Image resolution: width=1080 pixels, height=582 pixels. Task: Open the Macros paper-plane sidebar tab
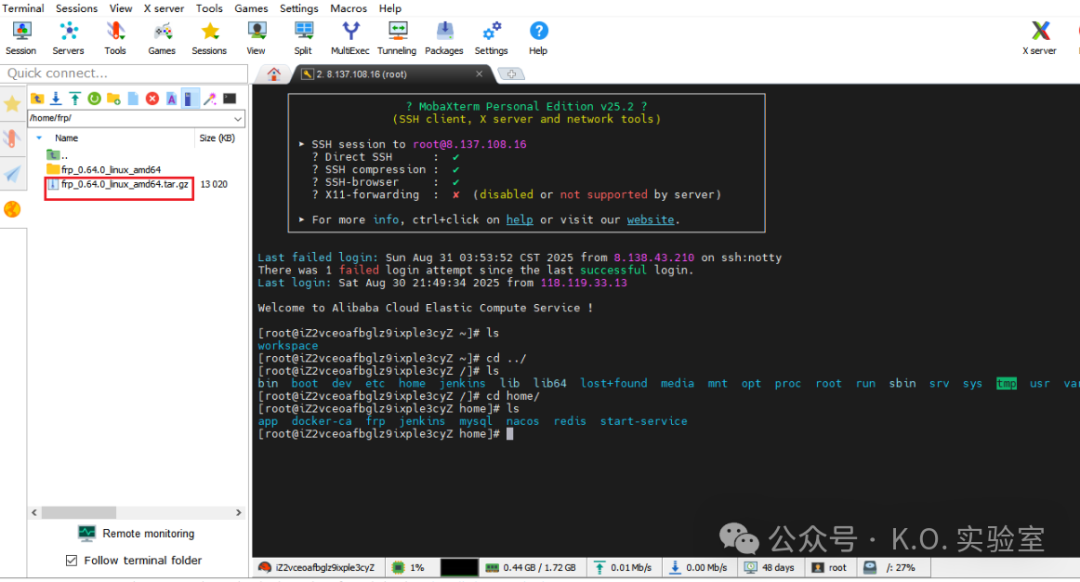tap(12, 174)
